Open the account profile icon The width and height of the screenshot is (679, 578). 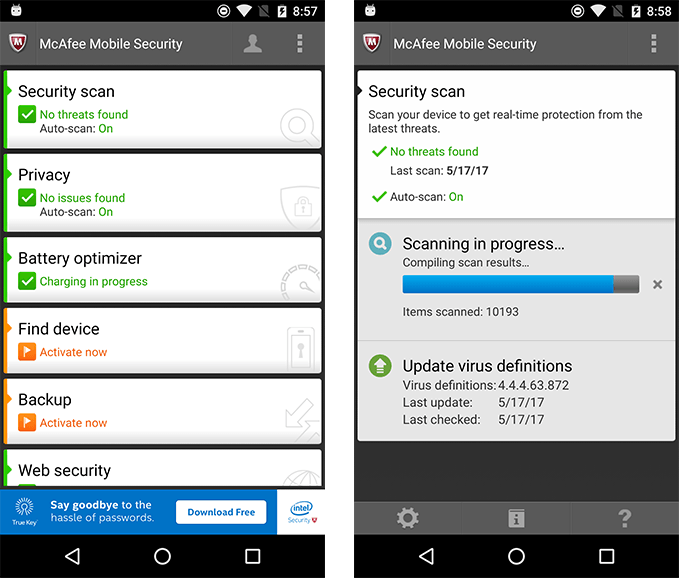[x=252, y=44]
